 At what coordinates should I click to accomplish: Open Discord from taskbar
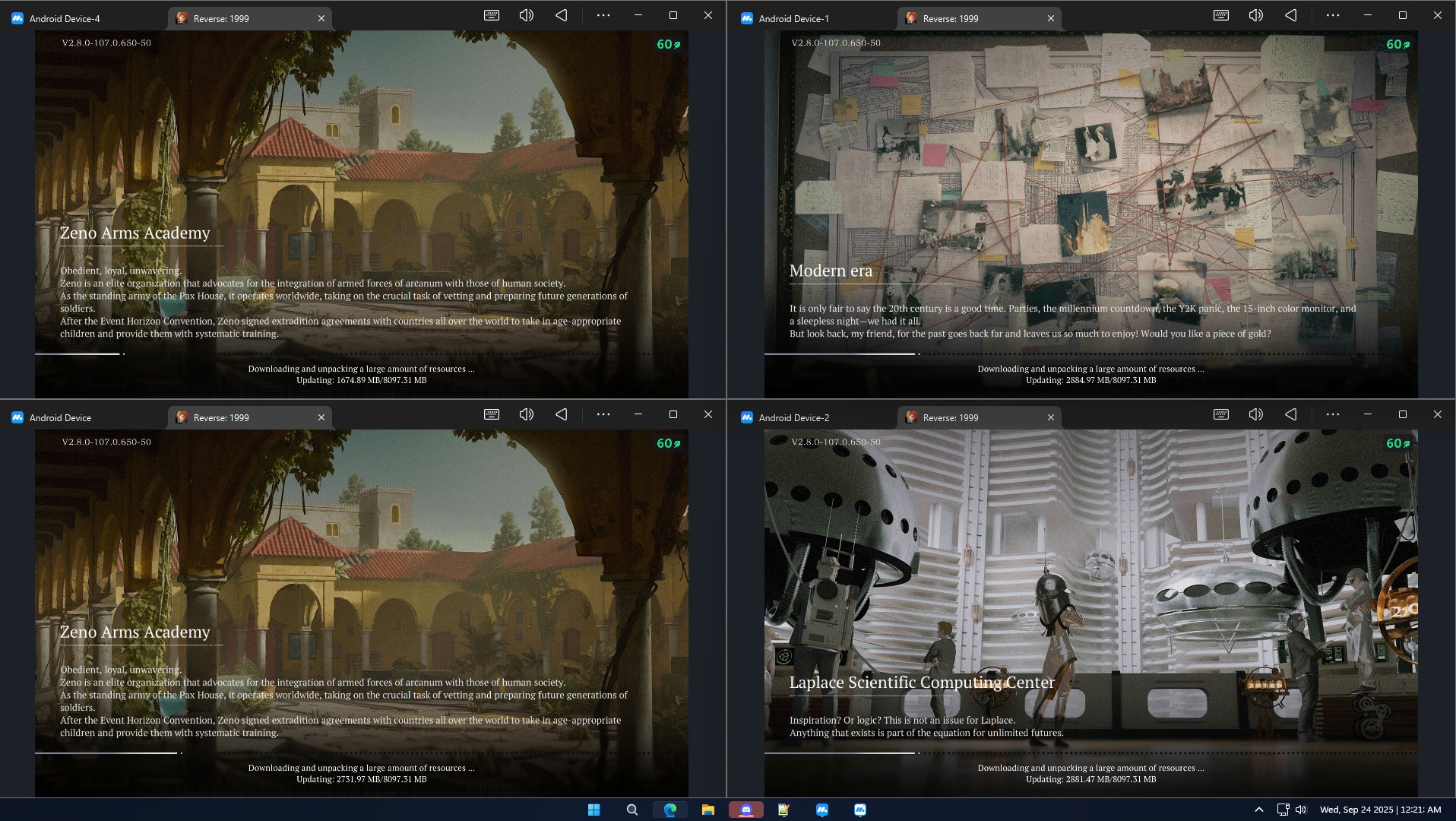[x=746, y=810]
